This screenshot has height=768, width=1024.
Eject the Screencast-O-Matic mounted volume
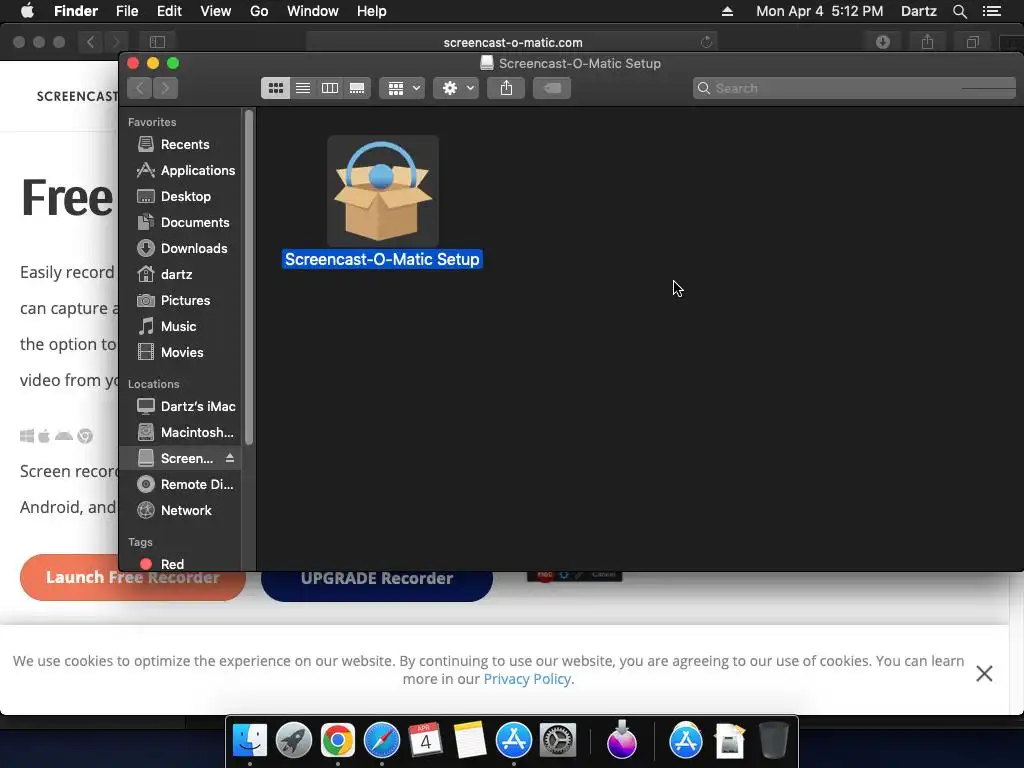[230, 458]
